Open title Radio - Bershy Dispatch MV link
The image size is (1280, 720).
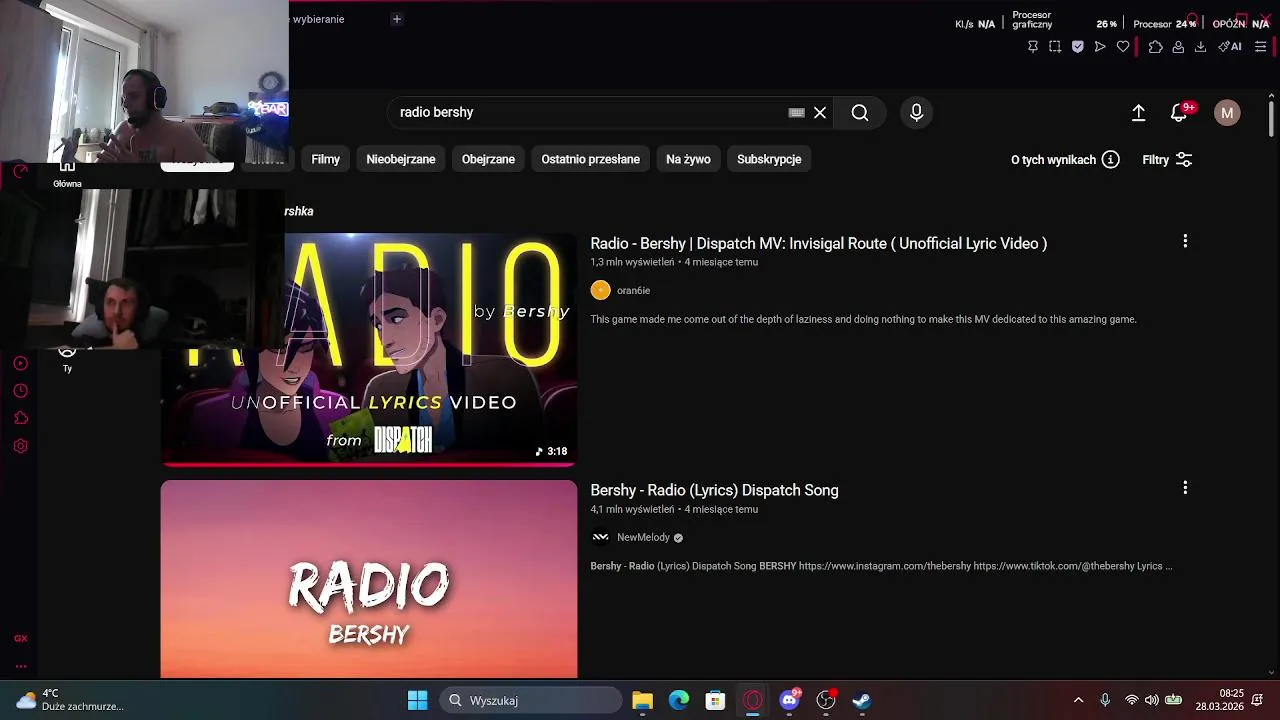(818, 244)
